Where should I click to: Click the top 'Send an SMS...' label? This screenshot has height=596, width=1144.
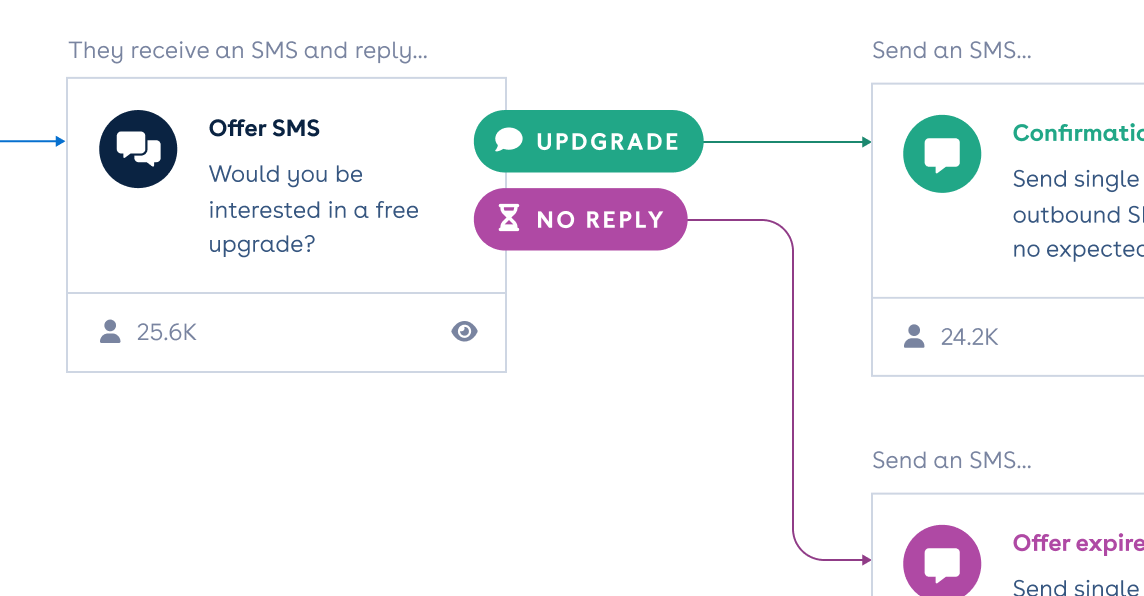click(x=951, y=50)
